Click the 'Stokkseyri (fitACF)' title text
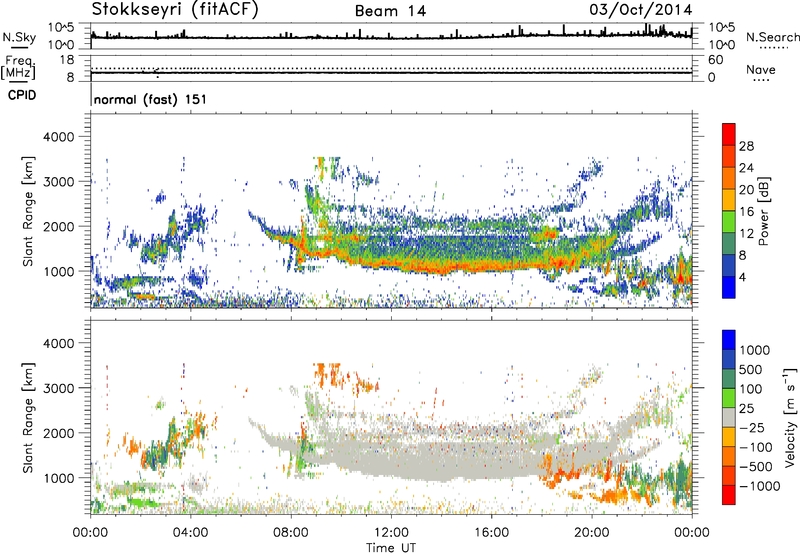 (x=175, y=10)
